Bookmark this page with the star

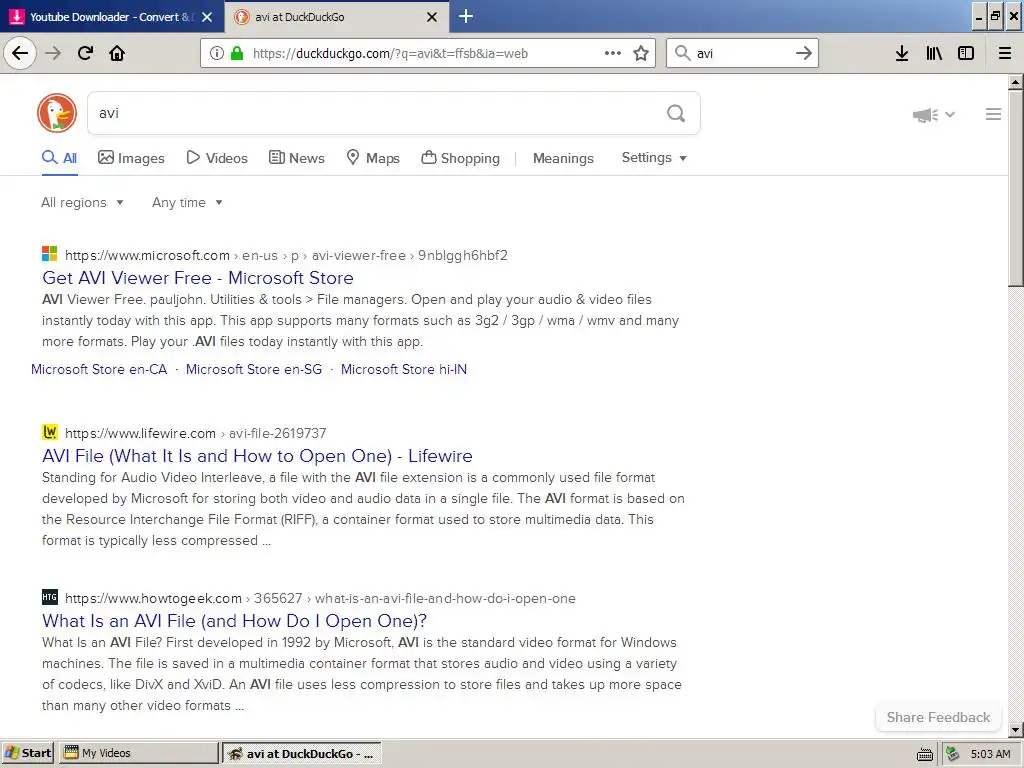tap(641, 53)
